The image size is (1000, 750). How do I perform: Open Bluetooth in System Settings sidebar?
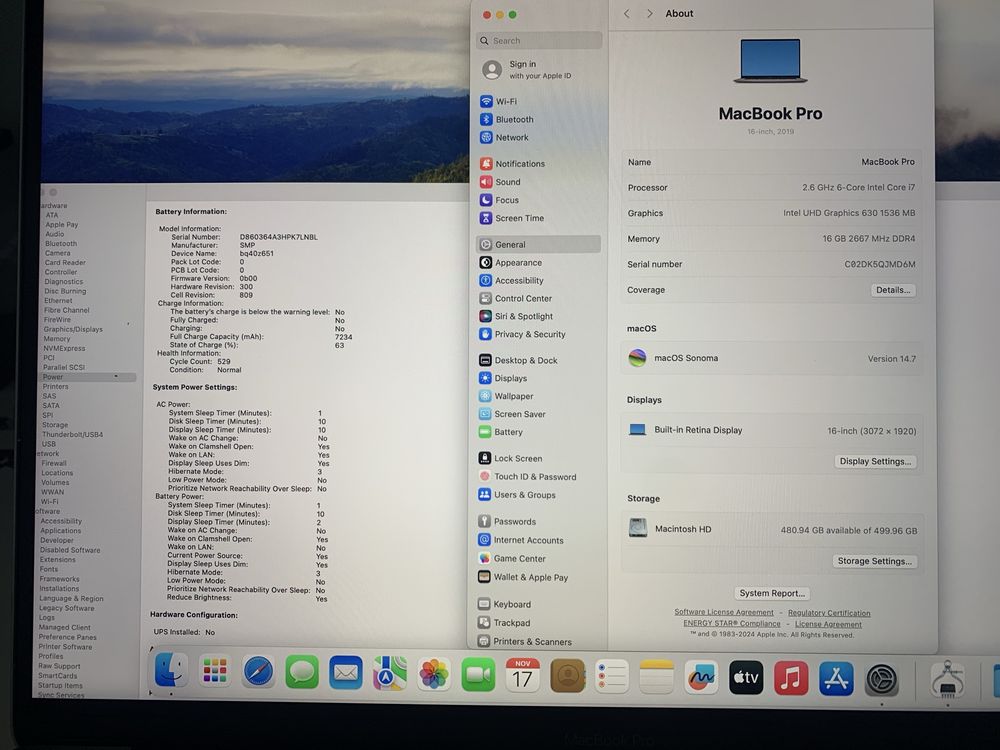(x=507, y=119)
